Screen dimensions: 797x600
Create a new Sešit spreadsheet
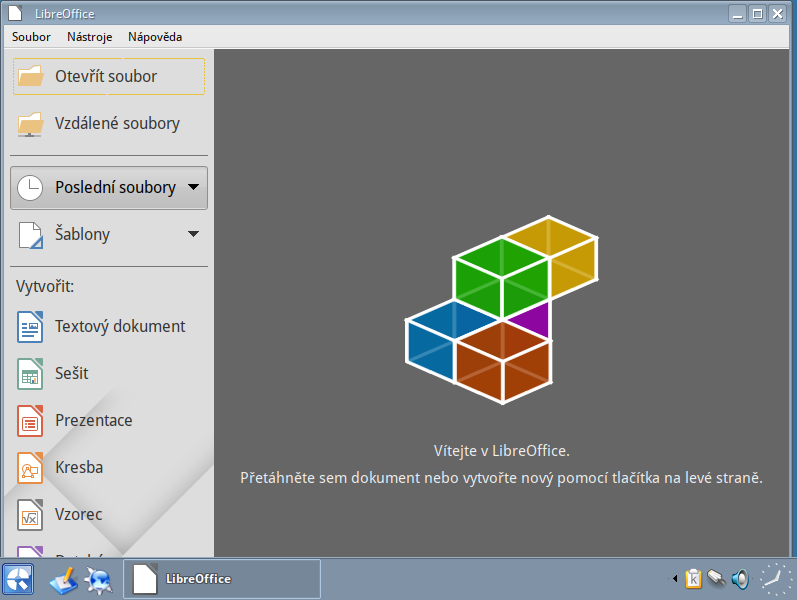[109, 374]
